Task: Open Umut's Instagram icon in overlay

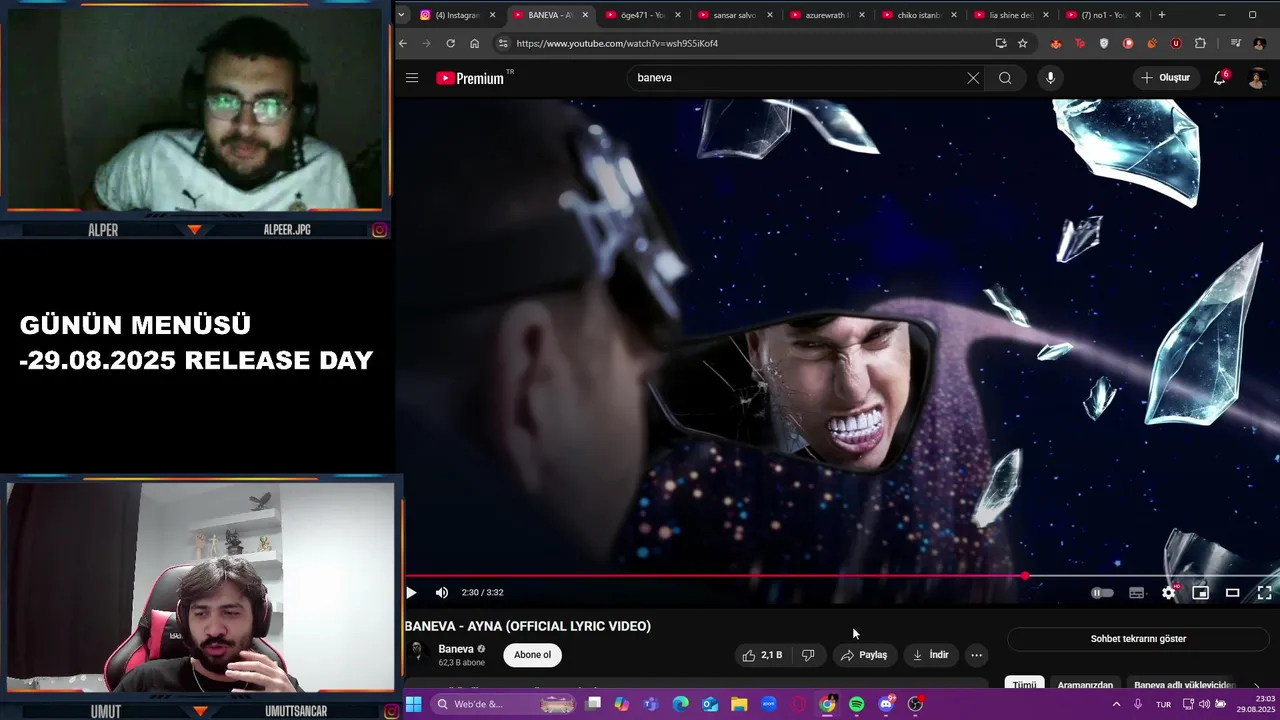Action: click(x=391, y=711)
